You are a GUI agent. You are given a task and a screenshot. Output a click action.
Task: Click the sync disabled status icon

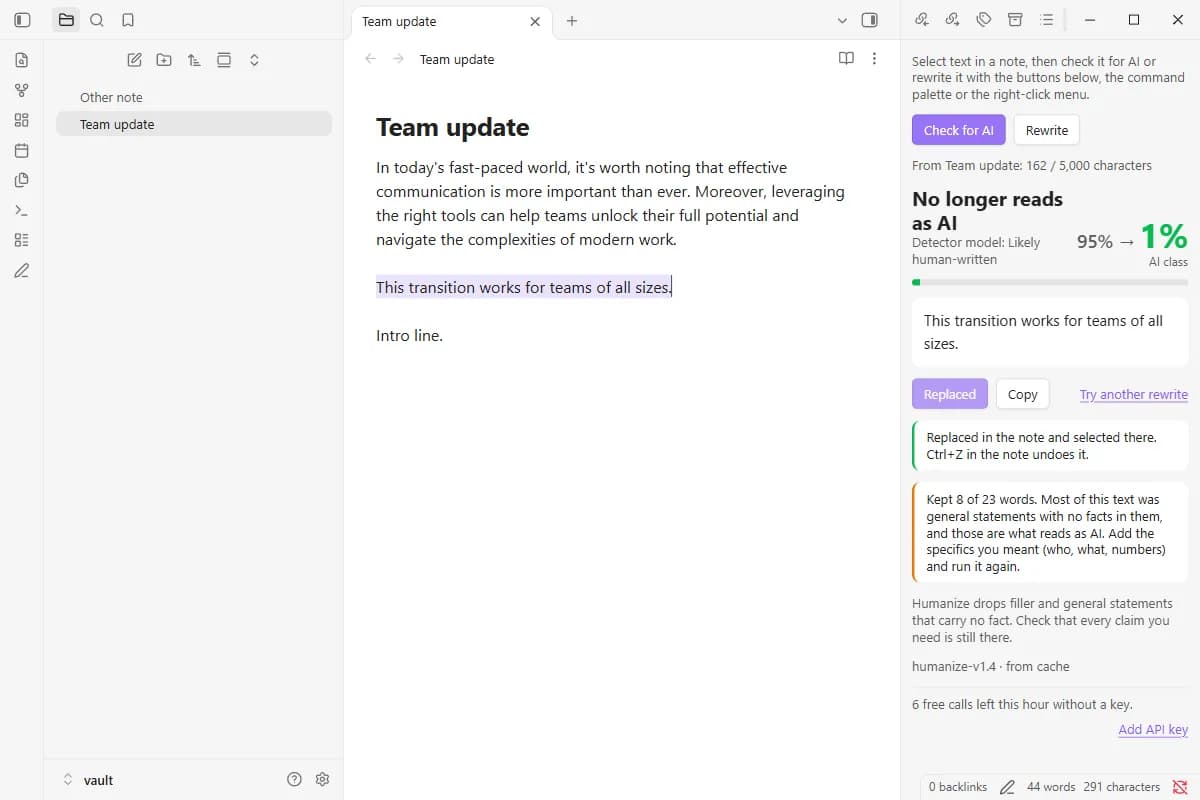[1180, 787]
